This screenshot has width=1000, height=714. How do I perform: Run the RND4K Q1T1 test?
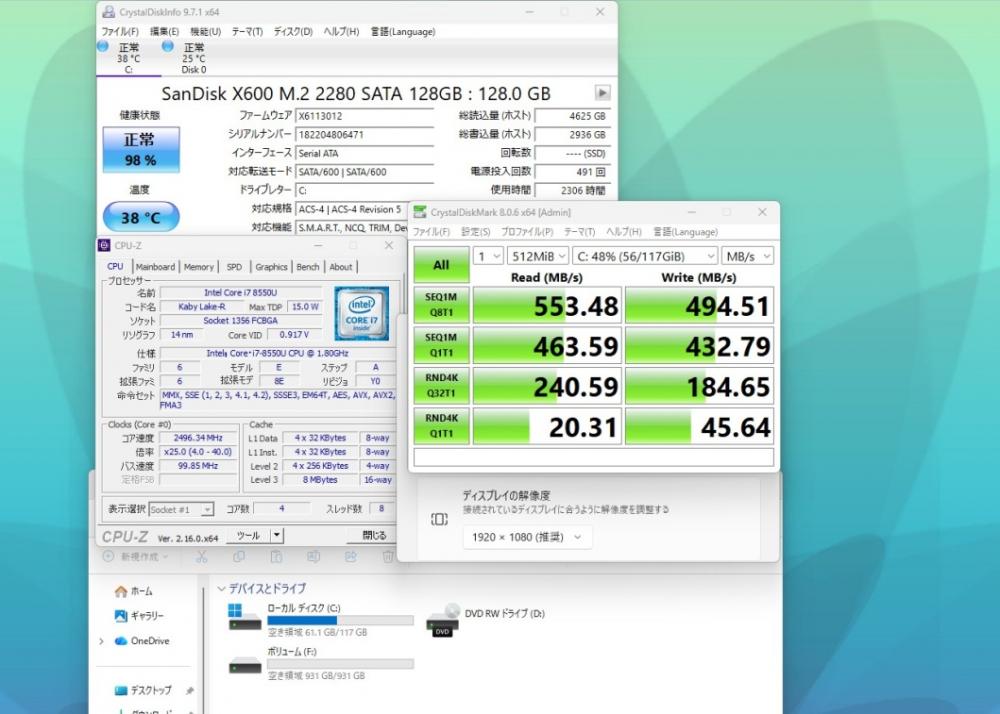441,426
